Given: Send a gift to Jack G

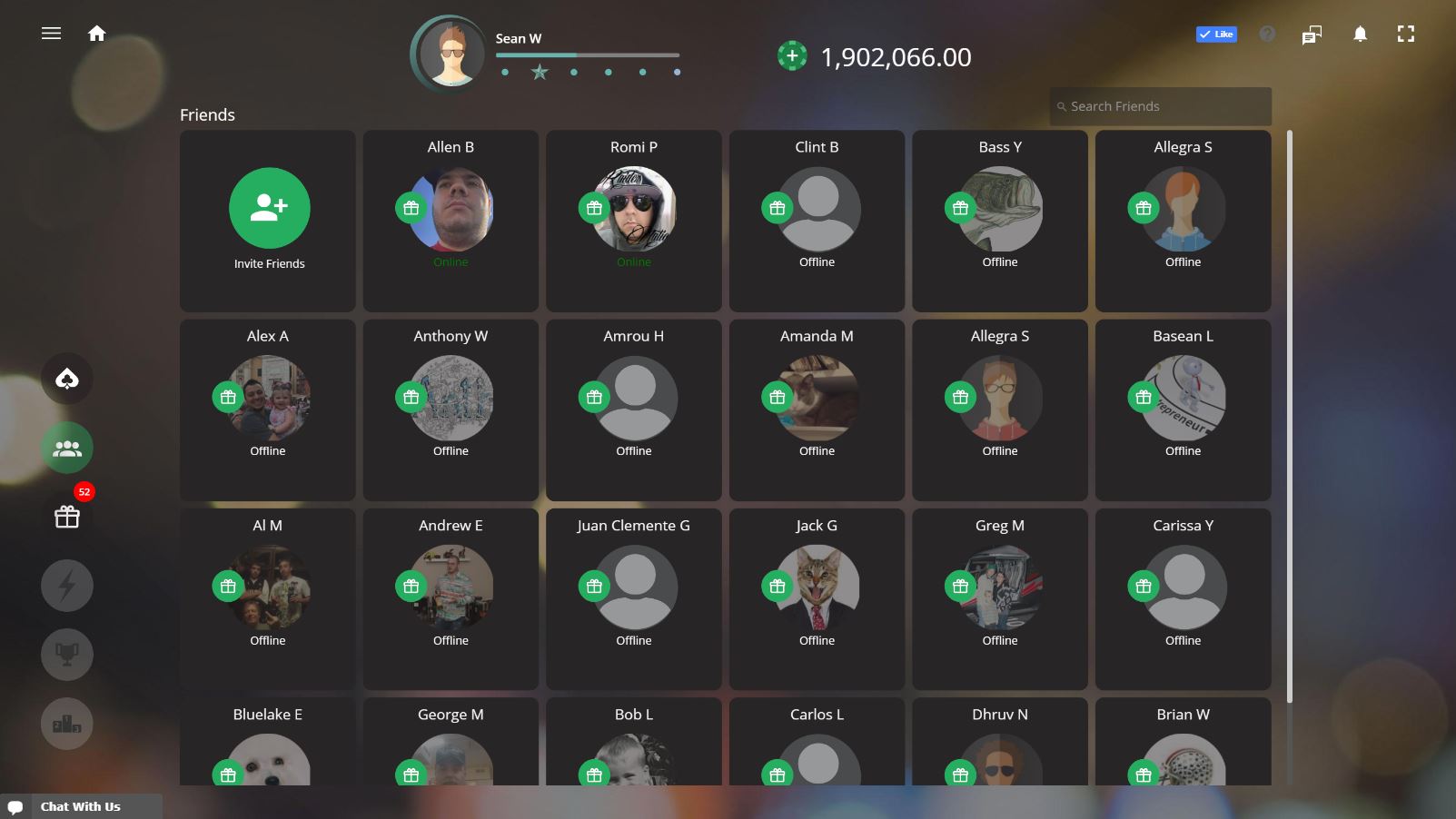Looking at the screenshot, I should [x=778, y=587].
